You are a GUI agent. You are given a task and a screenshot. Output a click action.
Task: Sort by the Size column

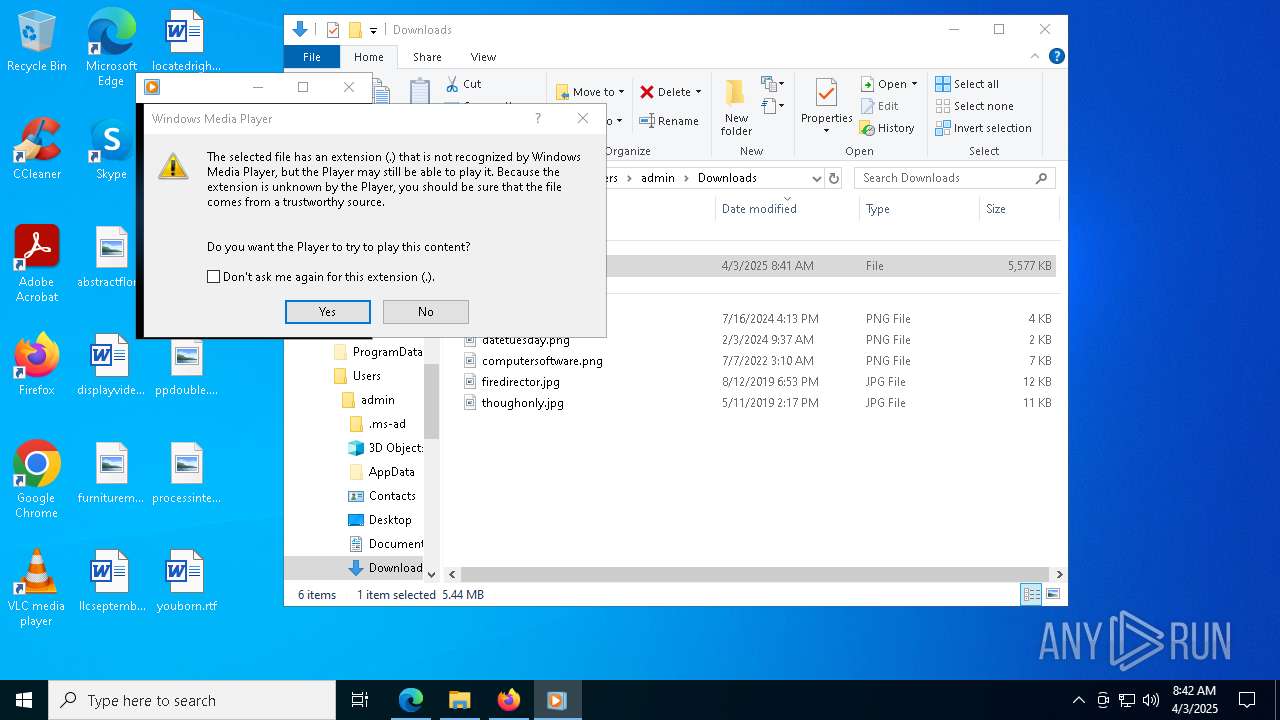[x=996, y=209]
